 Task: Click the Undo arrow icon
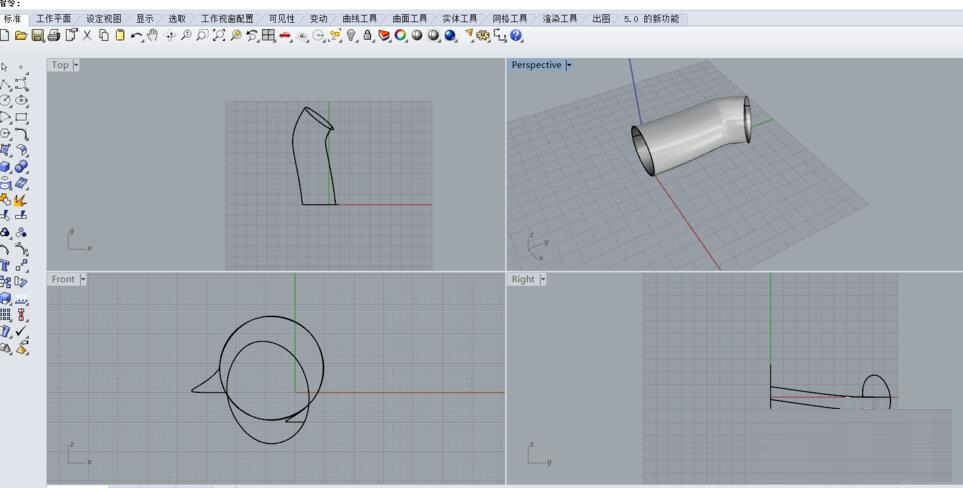point(136,36)
